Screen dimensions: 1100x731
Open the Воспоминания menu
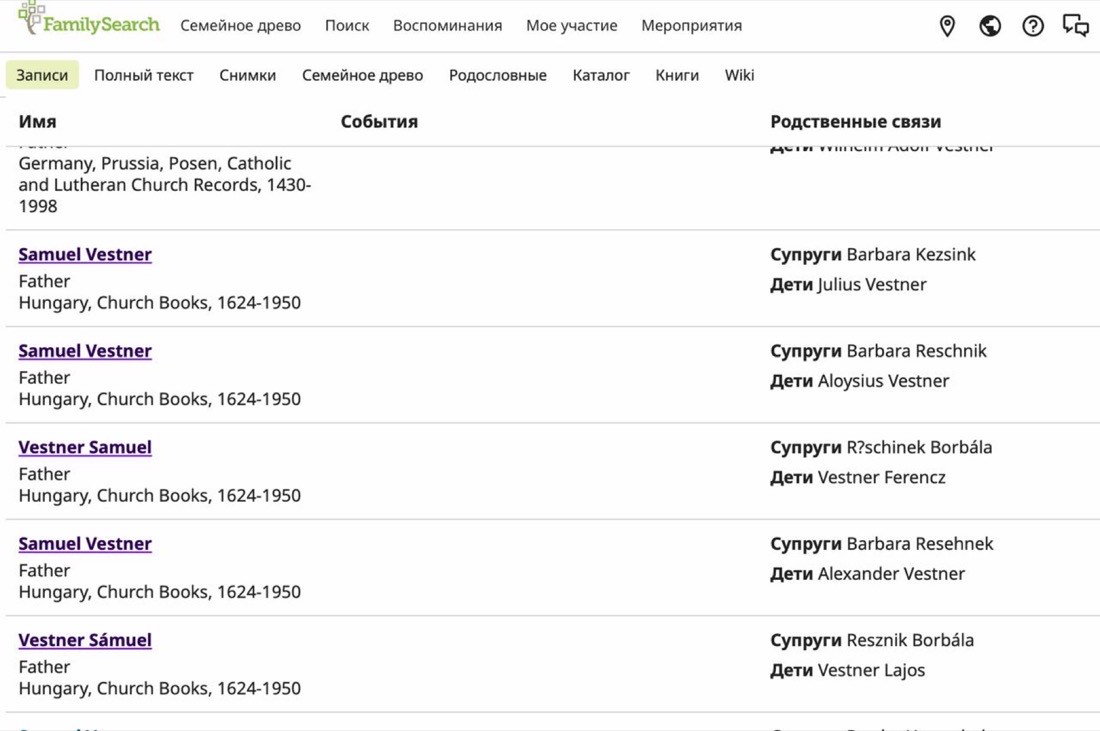448,25
